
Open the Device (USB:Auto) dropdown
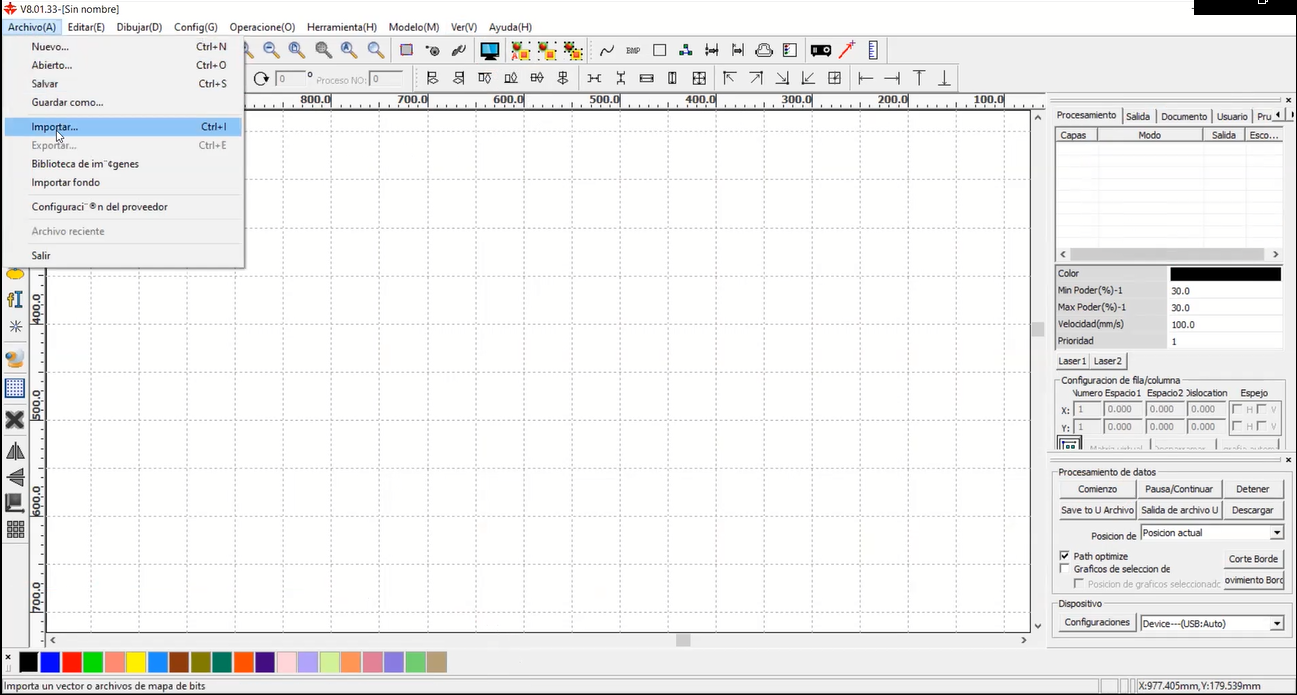click(x=1277, y=623)
